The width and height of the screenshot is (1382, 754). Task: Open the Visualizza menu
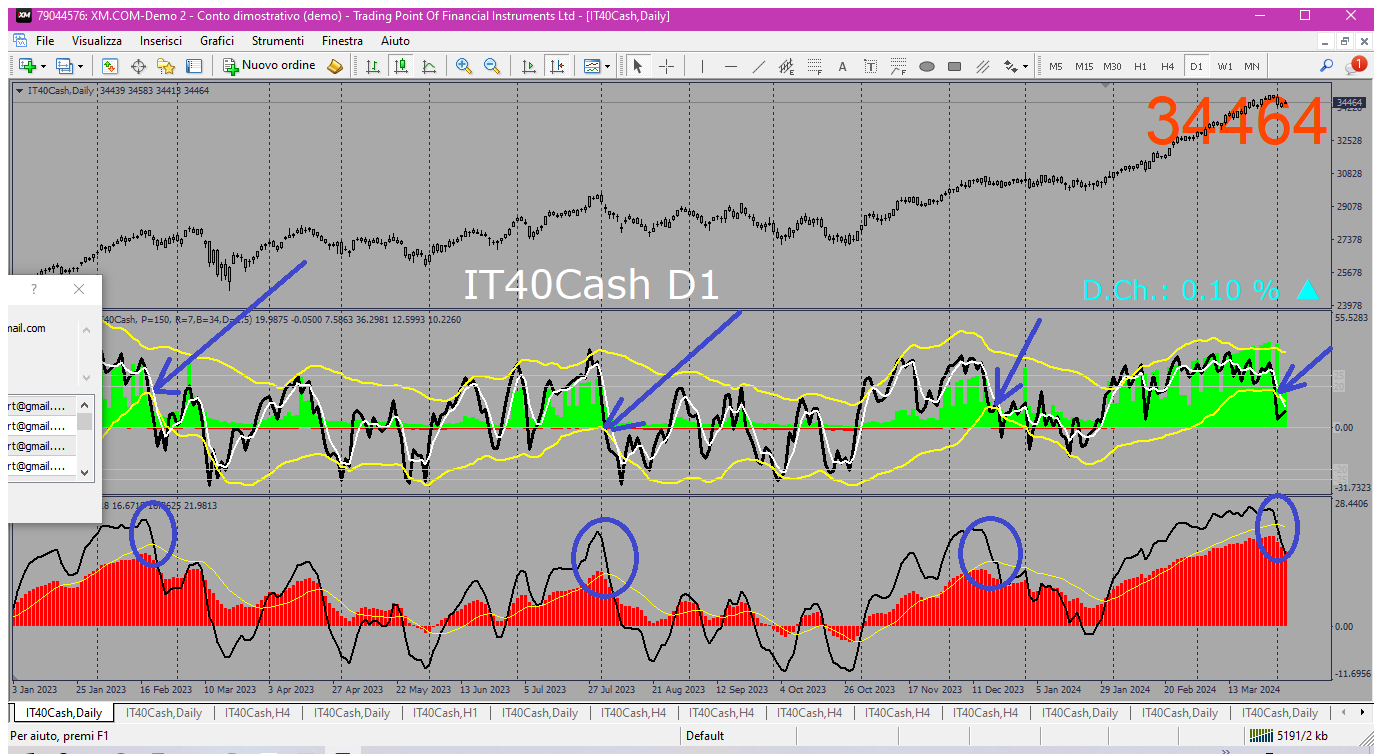[x=97, y=41]
